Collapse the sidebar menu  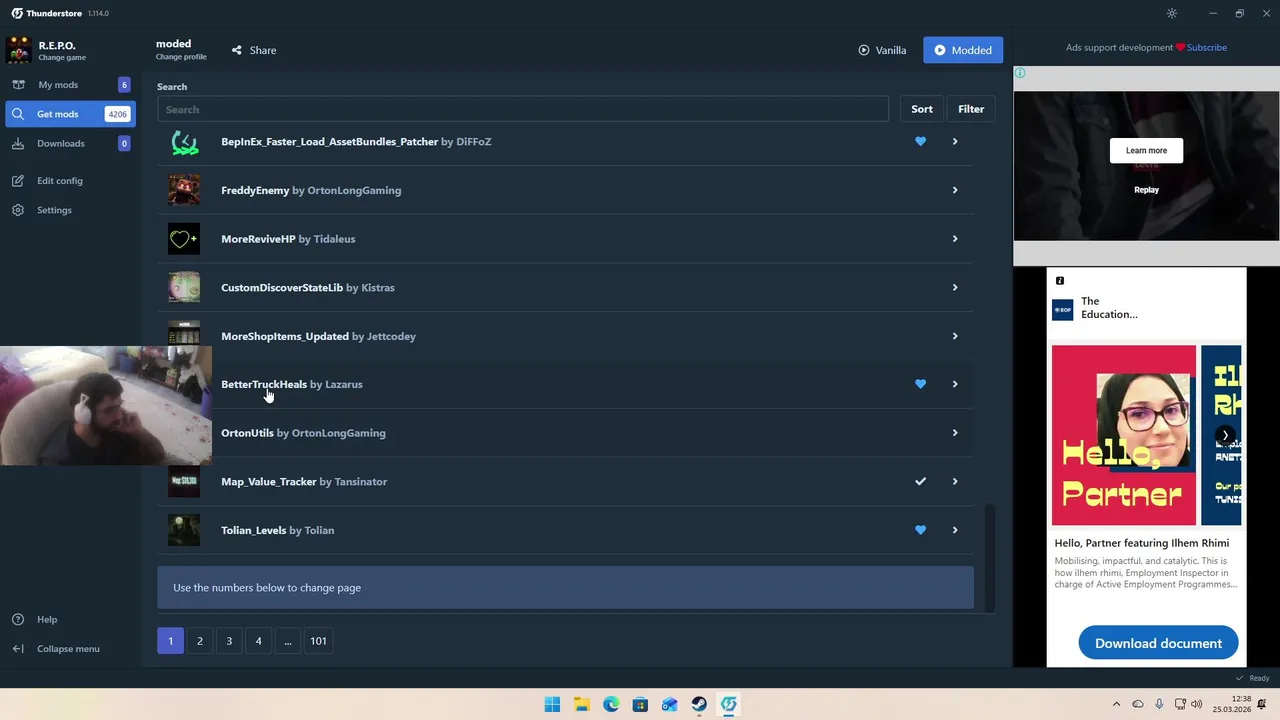pyautogui.click(x=68, y=648)
